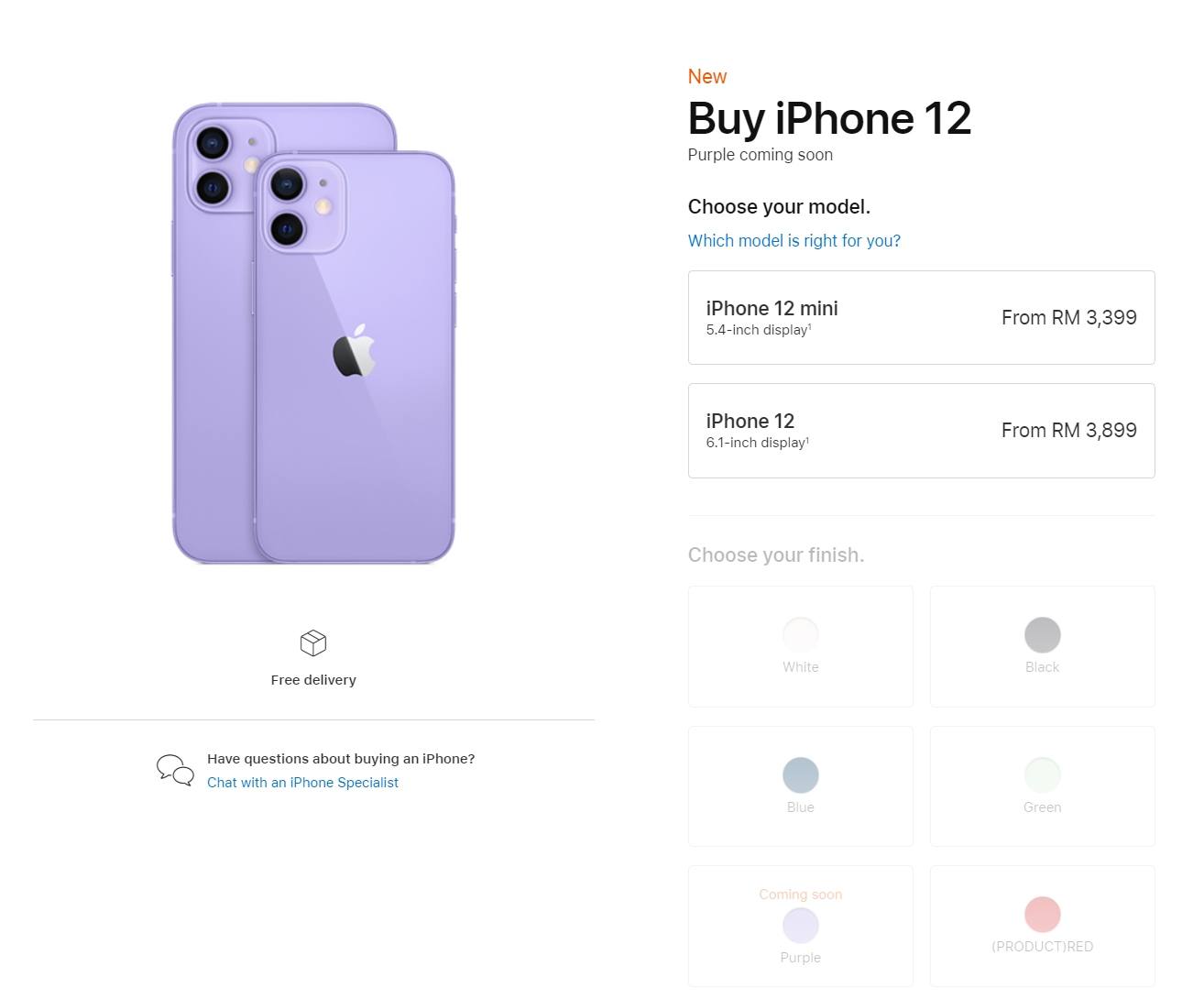Choose the (PRODUCT)RED finish swatch
Screen dimensions: 1204x999
coord(1042,915)
